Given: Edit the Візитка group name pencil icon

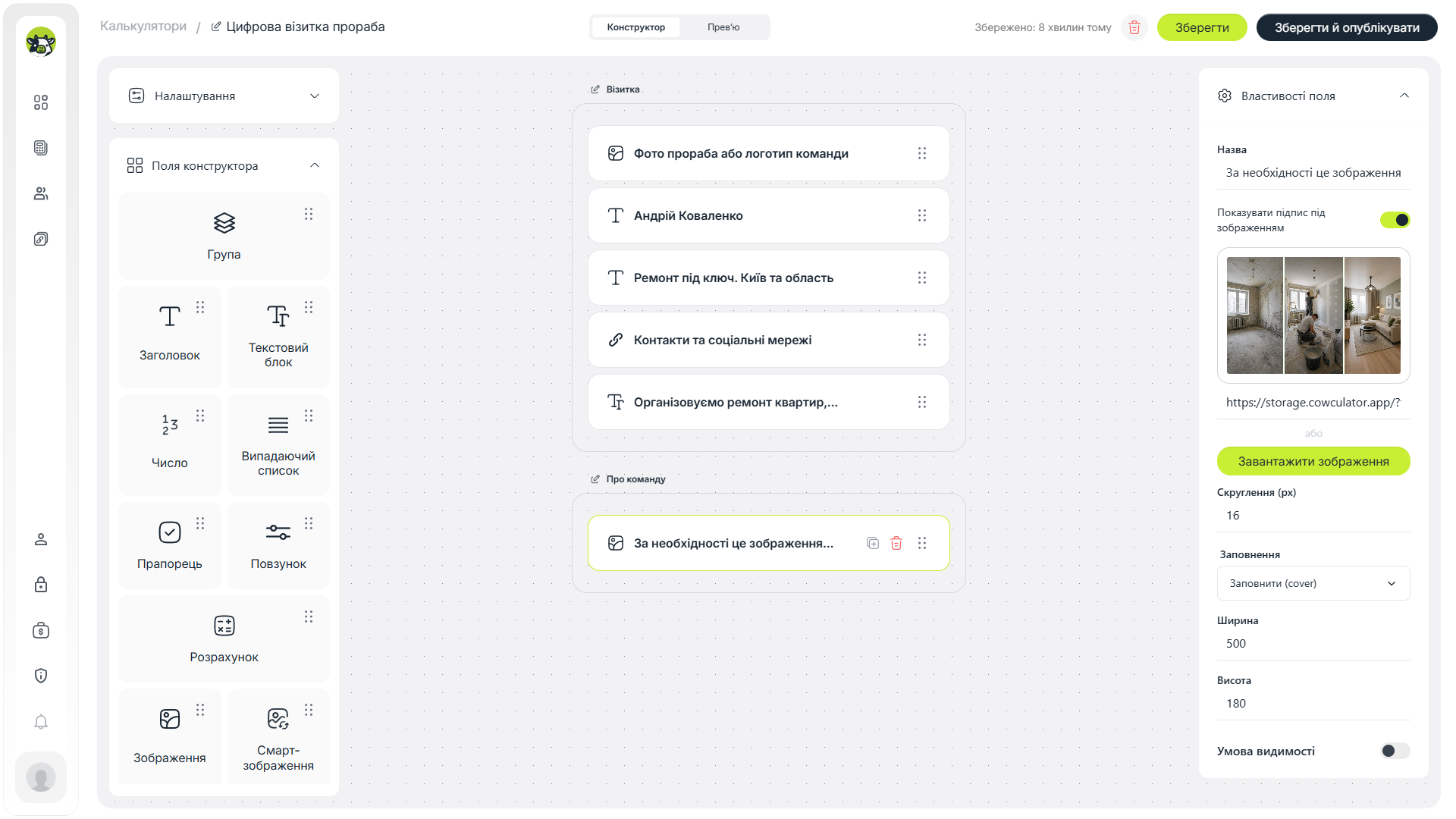Looking at the screenshot, I should tap(595, 89).
